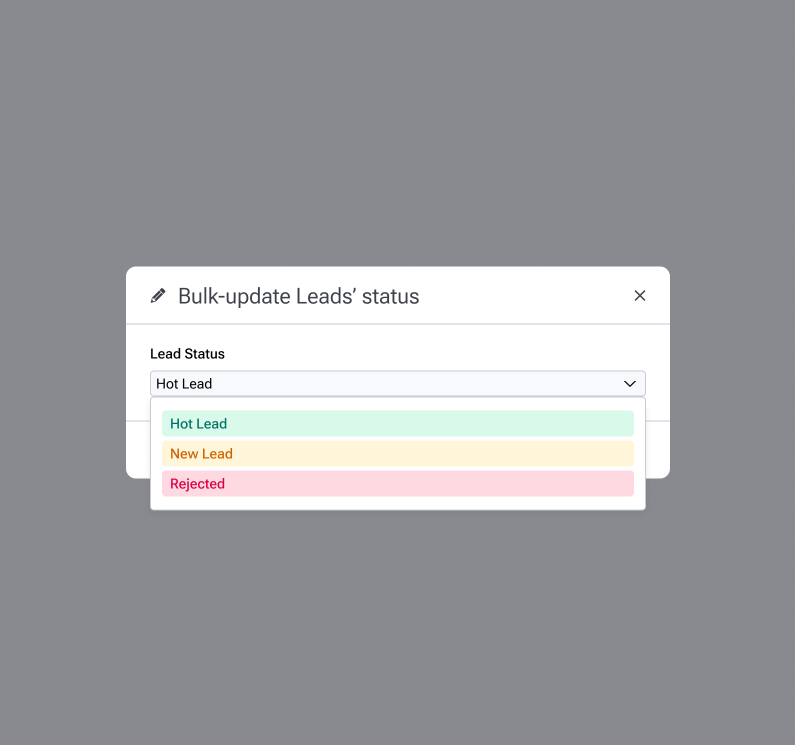795x745 pixels.
Task: Close the Bulk-update Leads' status dialog
Action: click(x=640, y=296)
